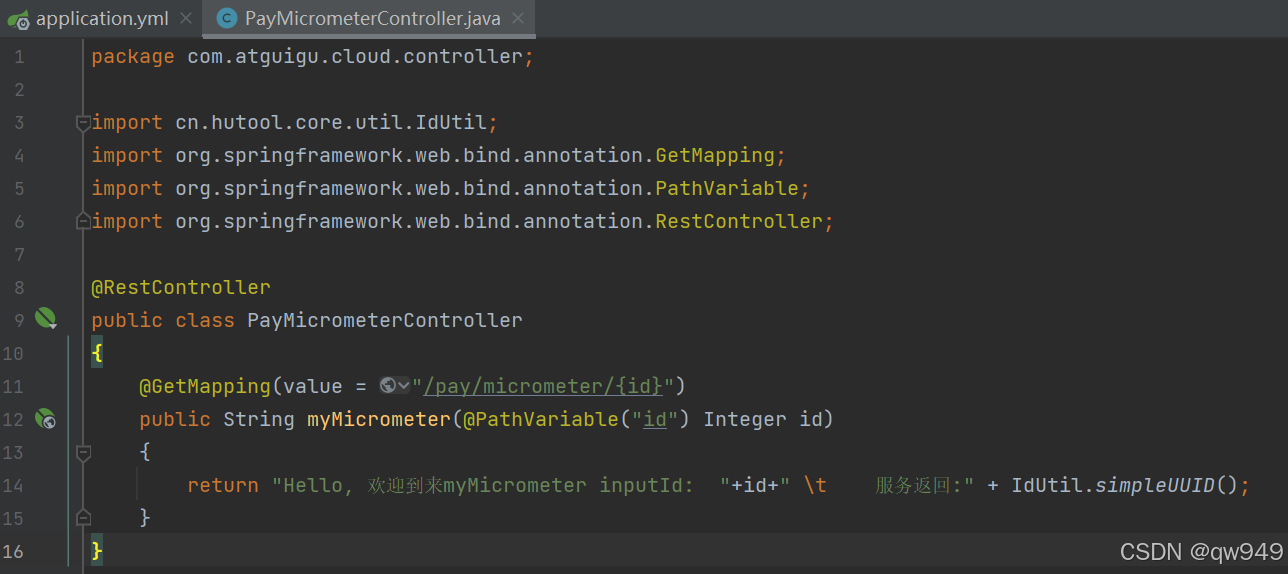Click the @PathVariable annotation

(541, 419)
